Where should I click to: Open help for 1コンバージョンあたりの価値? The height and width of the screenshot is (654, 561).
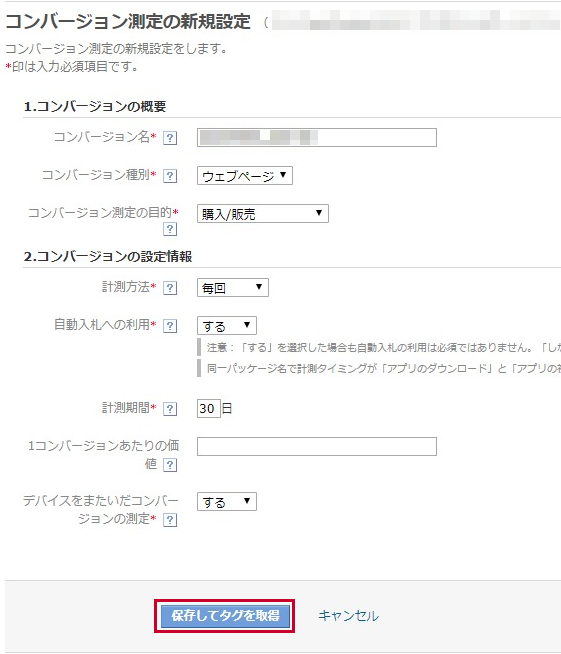(x=170, y=465)
